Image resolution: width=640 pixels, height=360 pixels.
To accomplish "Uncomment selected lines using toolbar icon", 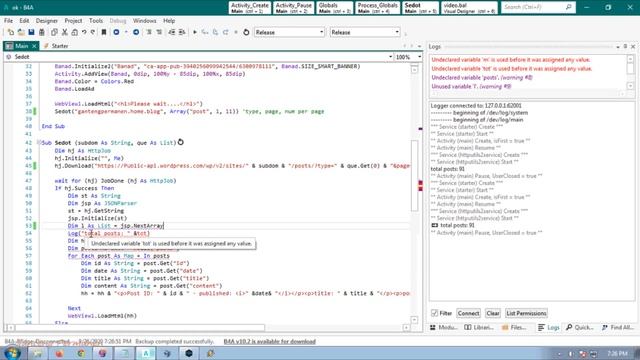I will coord(159,32).
